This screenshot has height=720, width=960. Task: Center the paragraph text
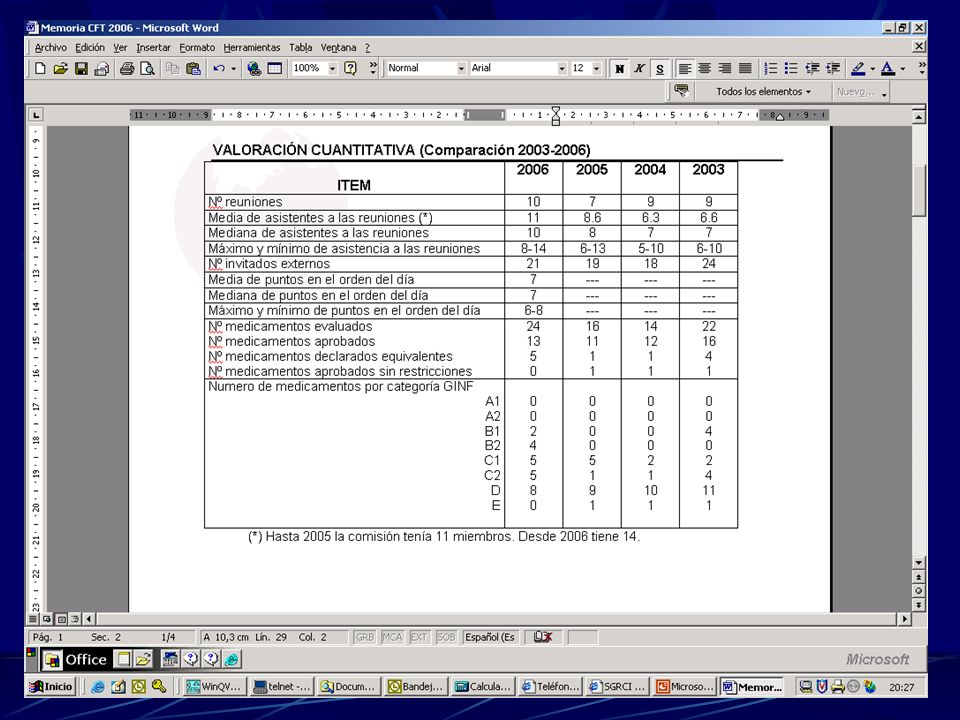tap(705, 69)
